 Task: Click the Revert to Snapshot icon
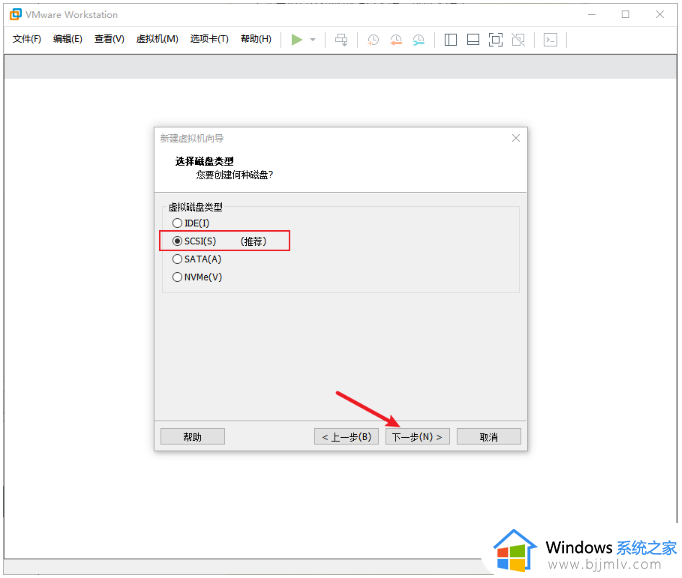tap(396, 40)
